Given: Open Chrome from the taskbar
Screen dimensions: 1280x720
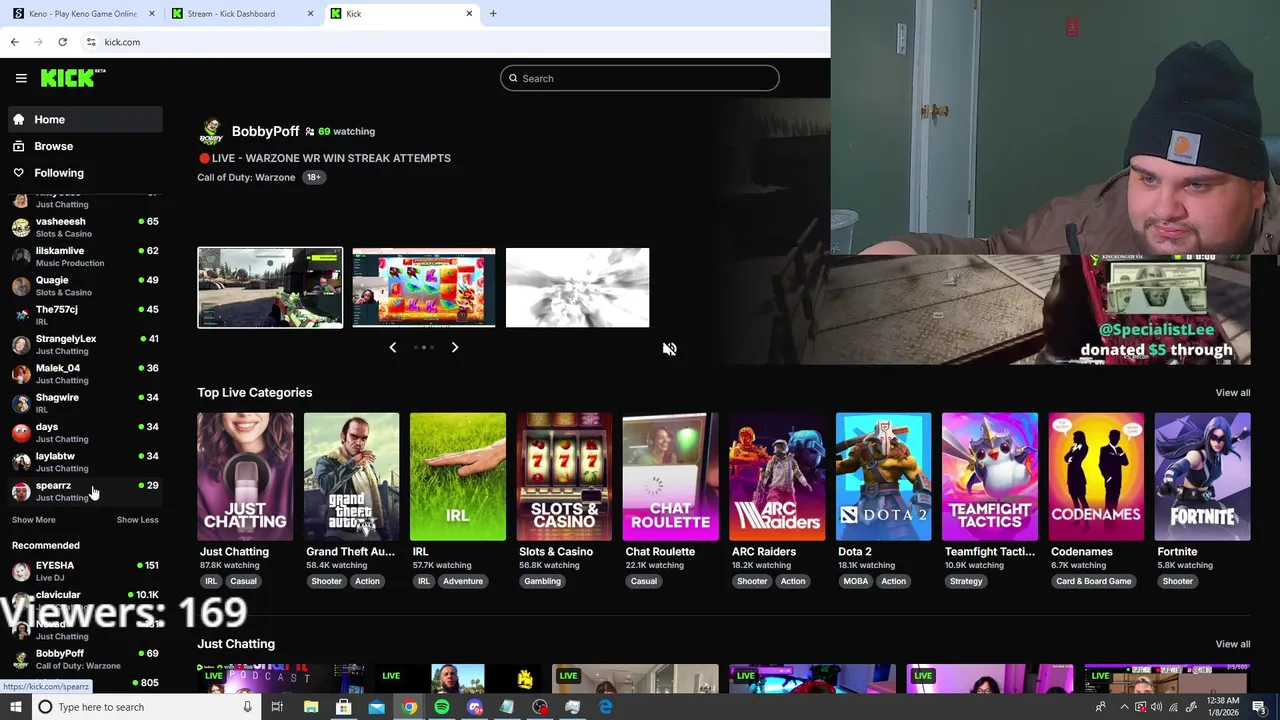Looking at the screenshot, I should point(409,707).
